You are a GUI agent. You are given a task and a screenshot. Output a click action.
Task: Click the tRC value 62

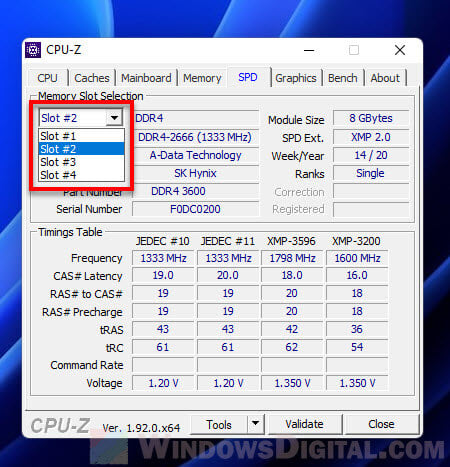coord(292,347)
